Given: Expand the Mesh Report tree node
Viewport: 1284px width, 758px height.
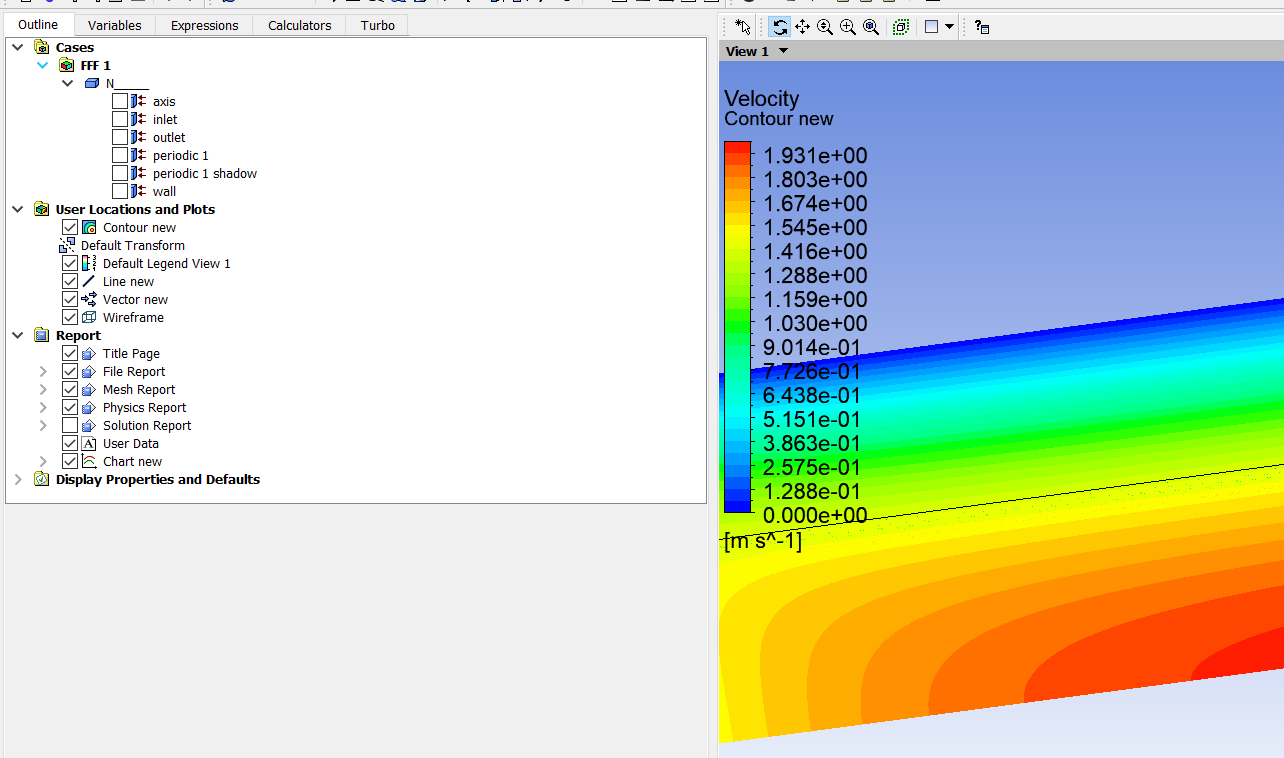Looking at the screenshot, I should tap(43, 390).
